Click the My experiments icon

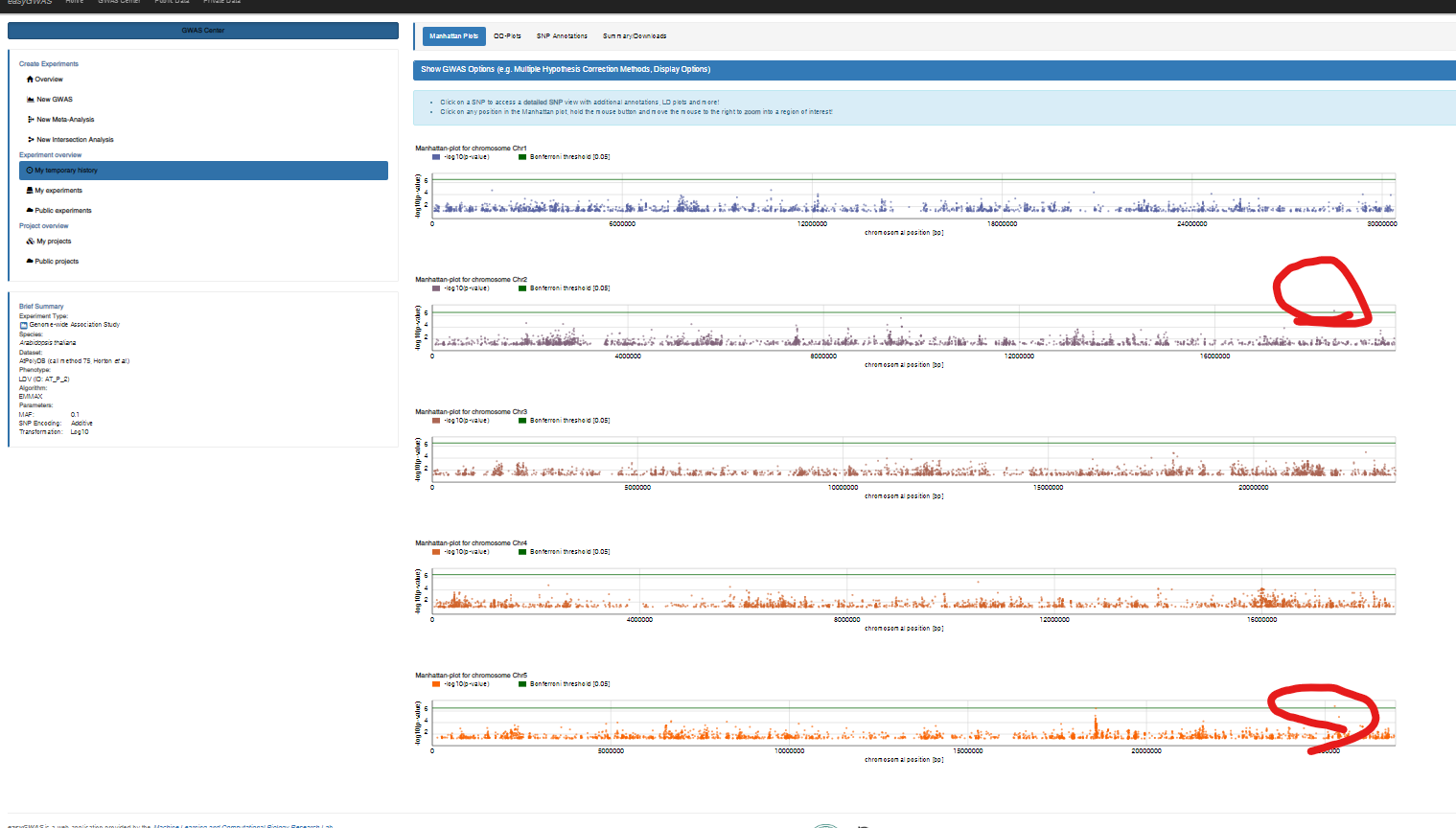click(x=30, y=191)
